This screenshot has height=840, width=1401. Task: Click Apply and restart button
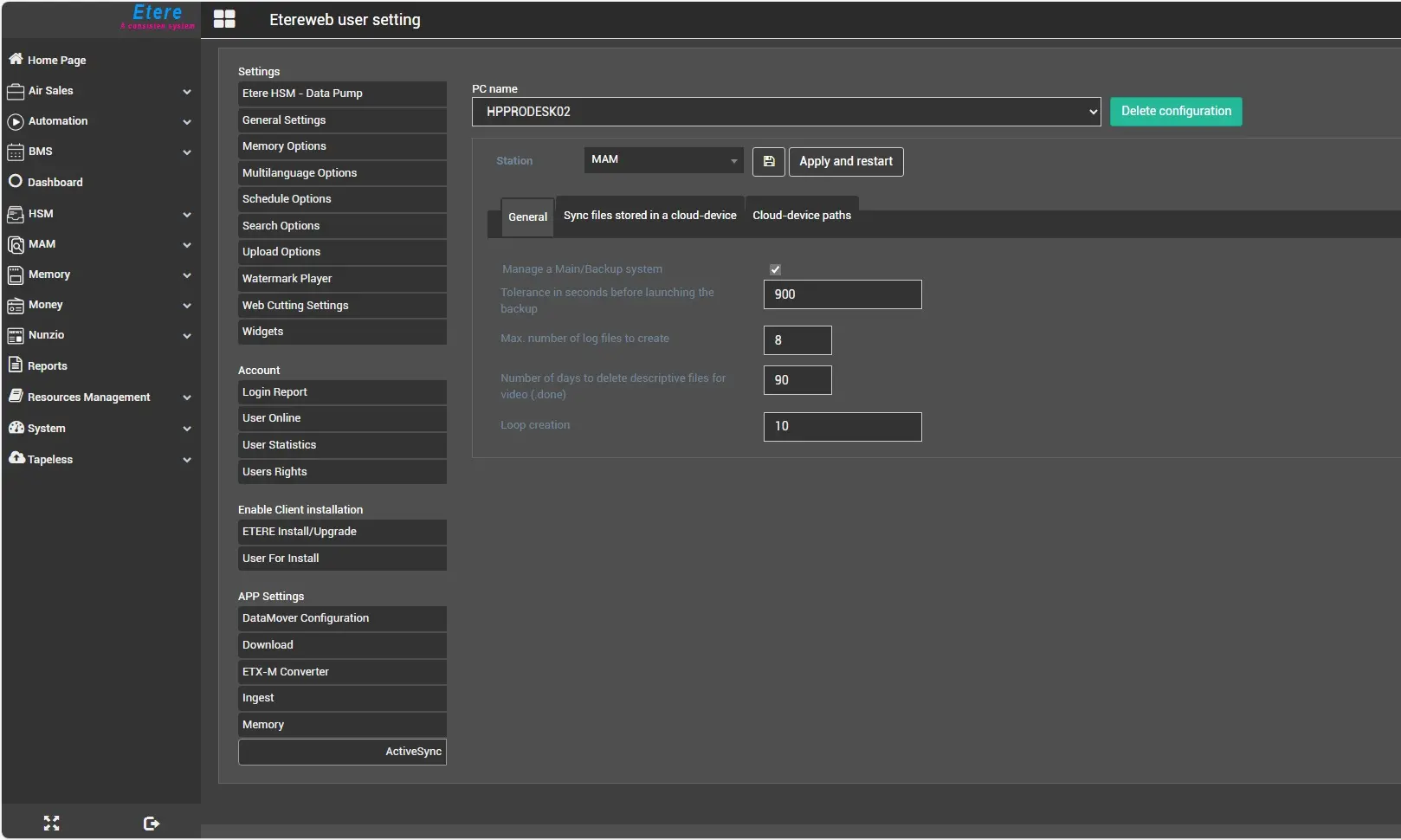point(845,162)
